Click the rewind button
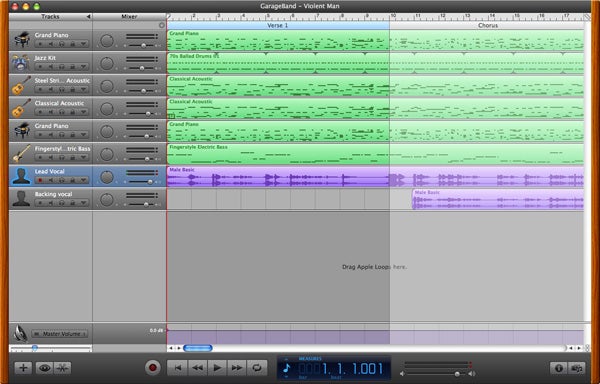The image size is (600, 384). 197,368
